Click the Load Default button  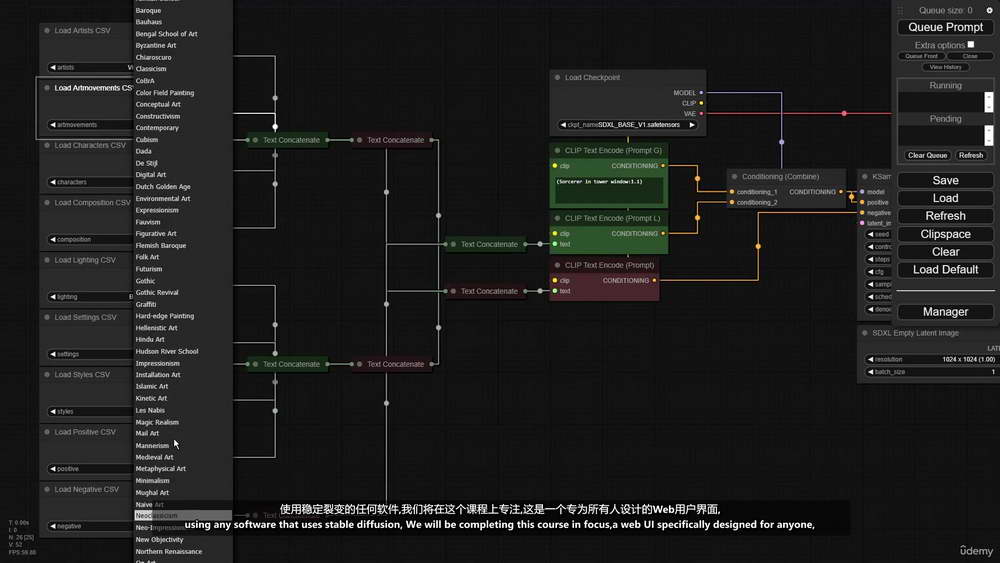[x=945, y=270]
